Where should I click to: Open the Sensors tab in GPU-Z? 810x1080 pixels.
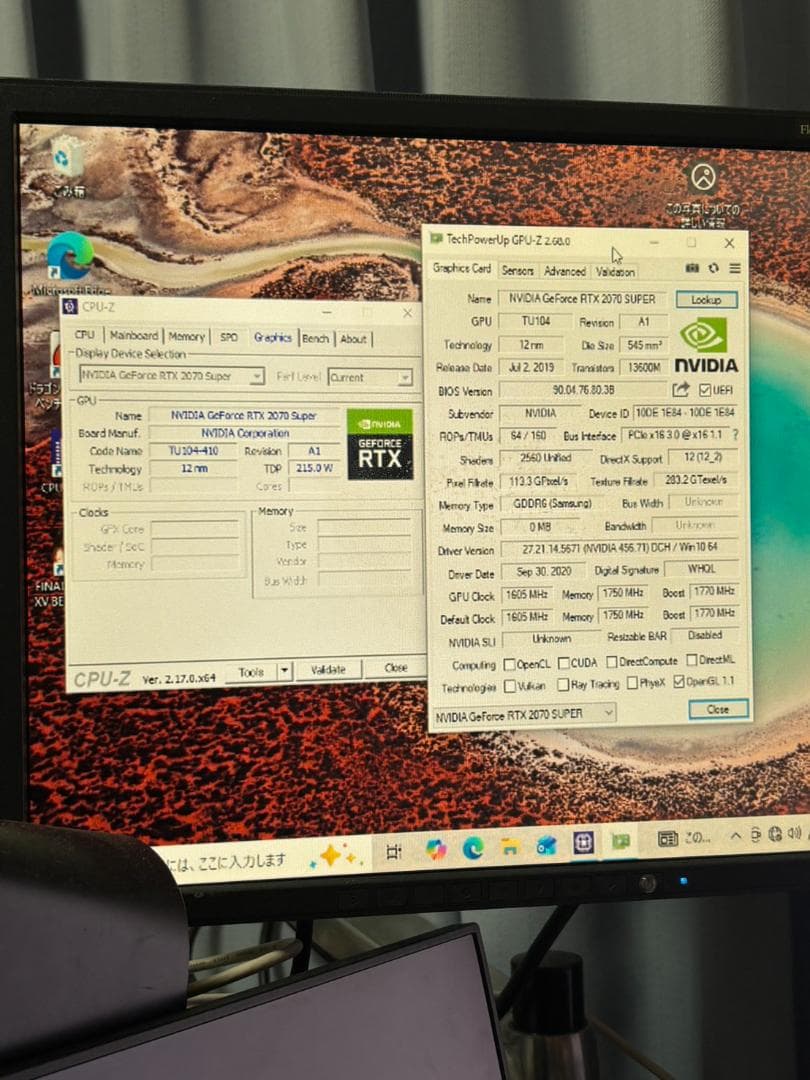[517, 270]
